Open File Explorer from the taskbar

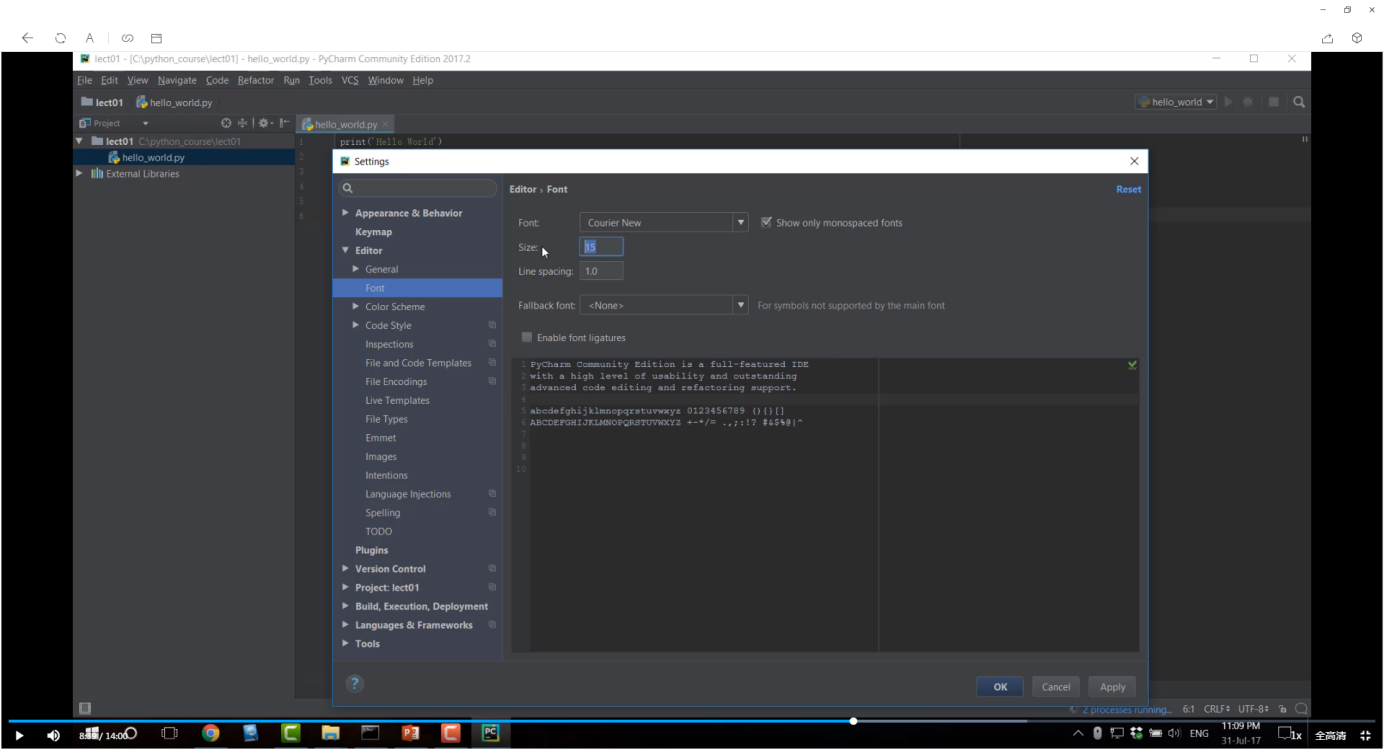click(330, 733)
